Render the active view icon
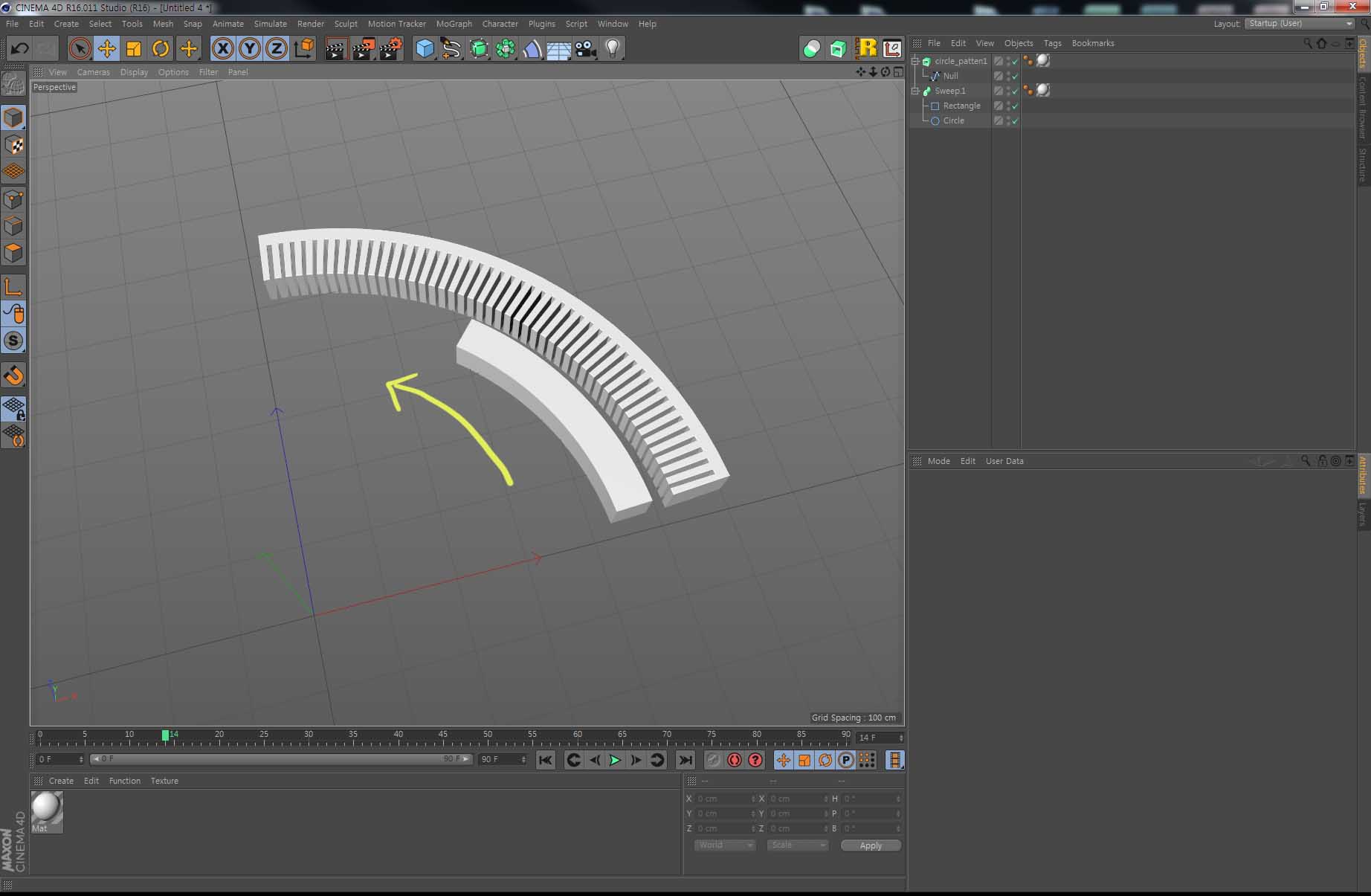The image size is (1371, 896). coord(336,49)
